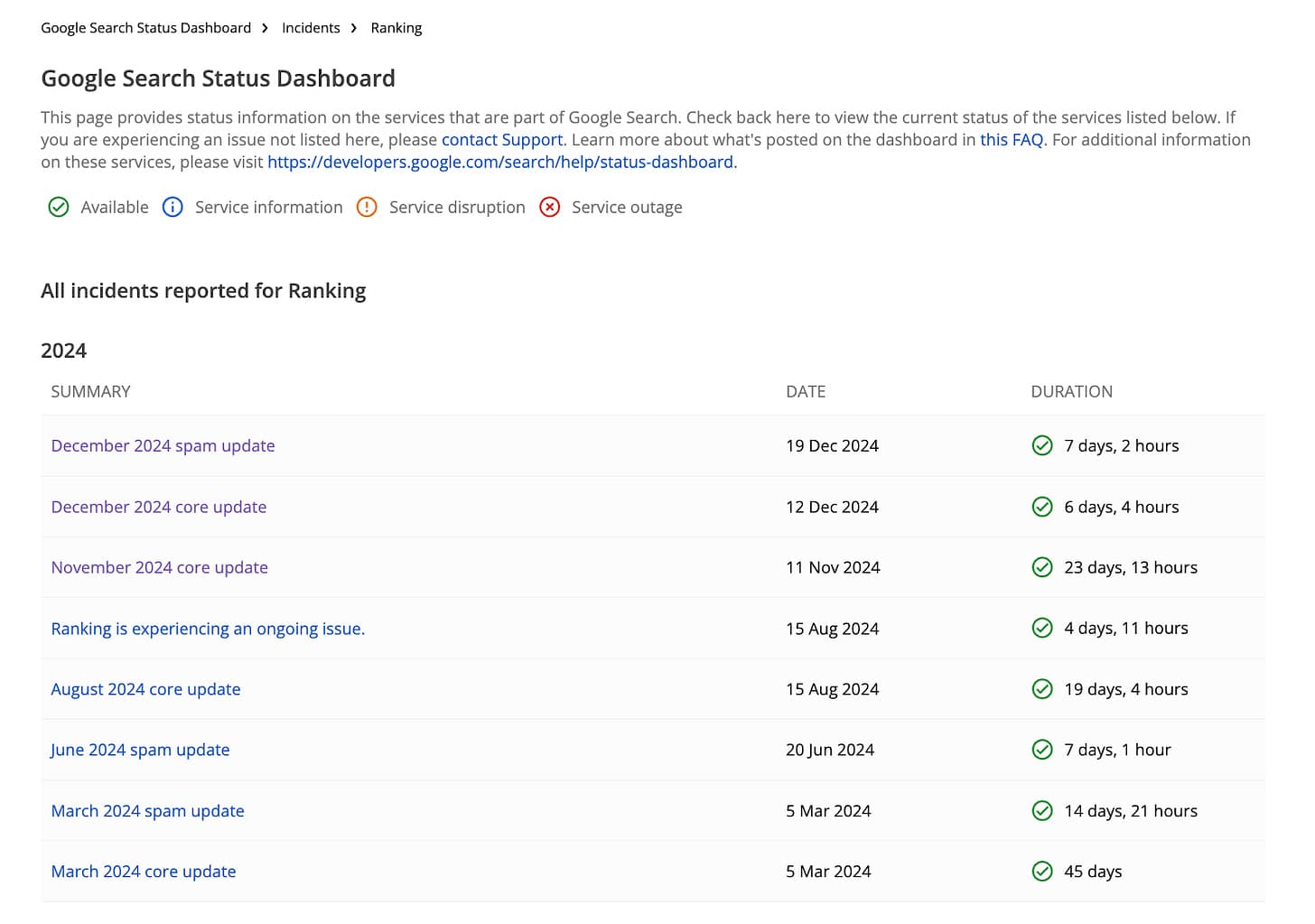Image resolution: width=1315 pixels, height=924 pixels.
Task: Open Google Search Status Dashboard breadcrumb
Action: (x=145, y=28)
